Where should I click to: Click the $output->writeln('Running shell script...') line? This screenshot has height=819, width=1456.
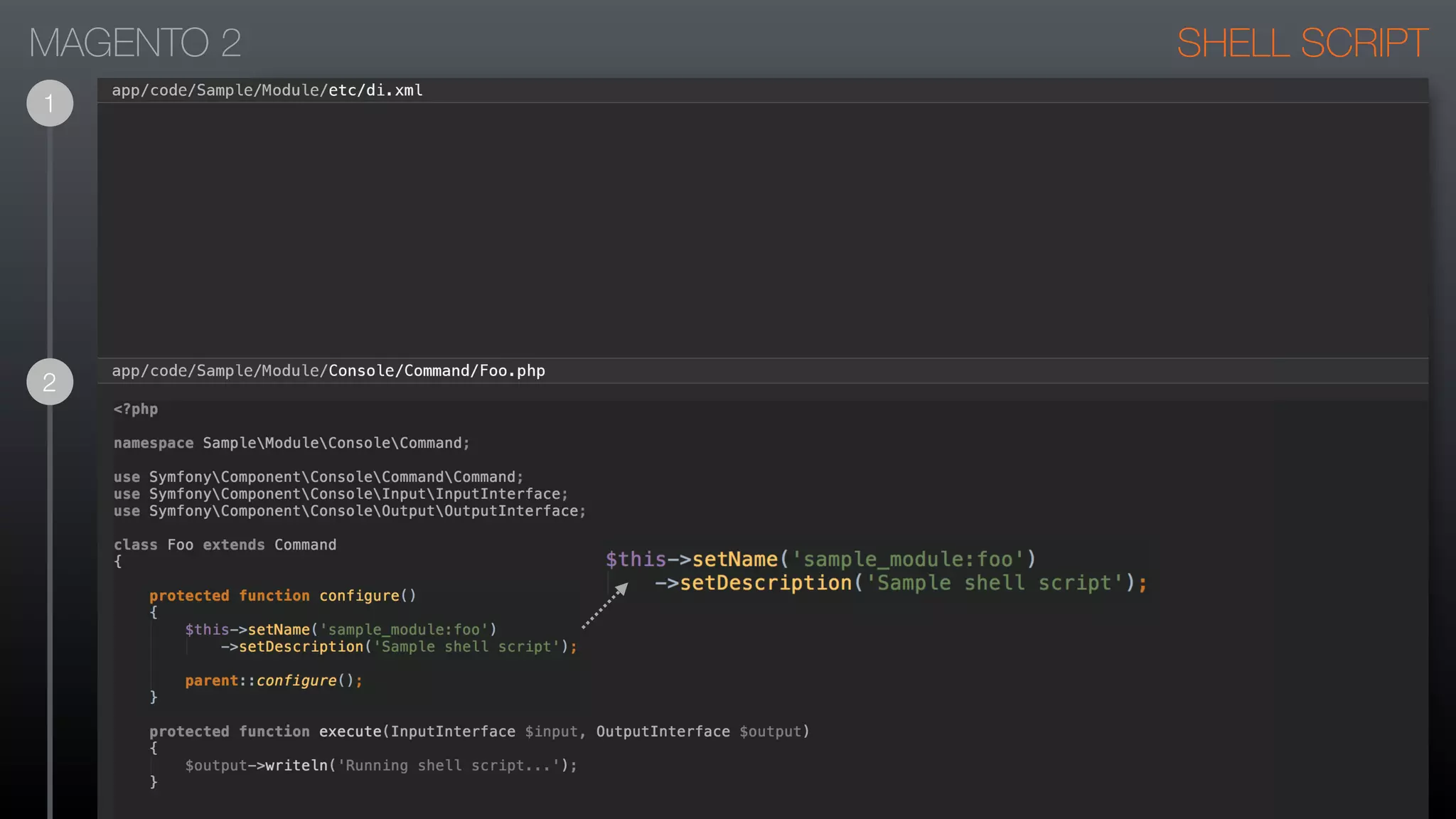(x=381, y=766)
